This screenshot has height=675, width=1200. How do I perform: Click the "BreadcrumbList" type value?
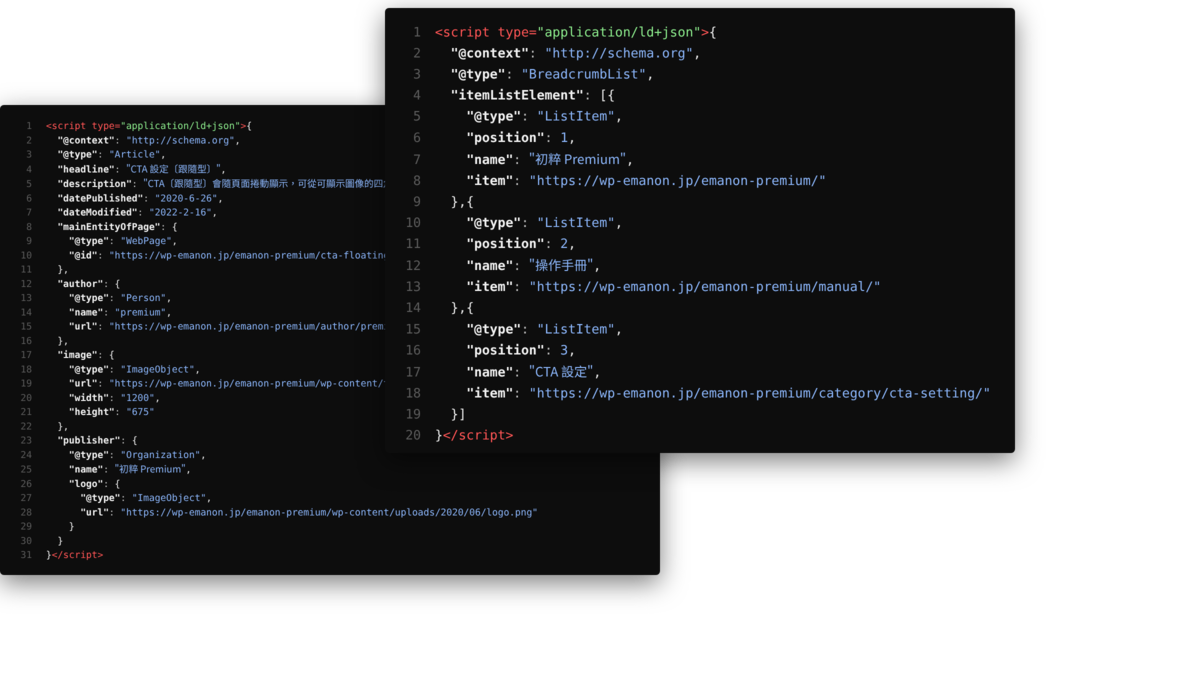click(586, 74)
